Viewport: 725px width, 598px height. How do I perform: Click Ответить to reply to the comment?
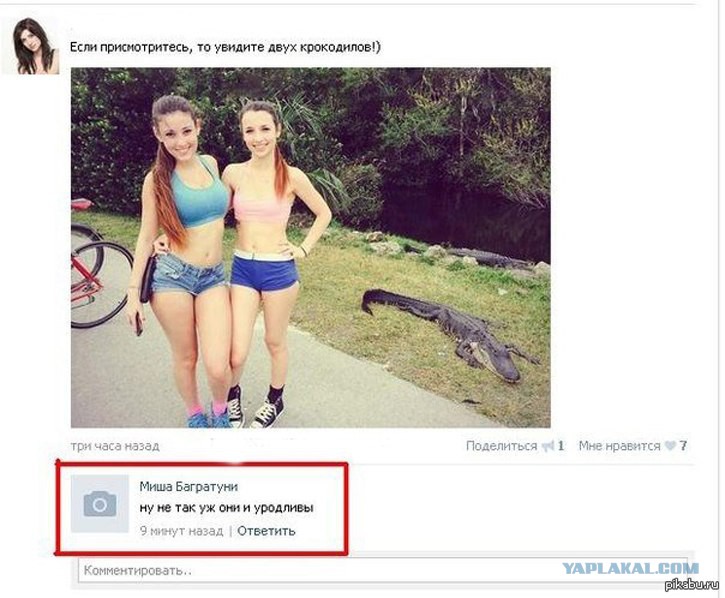(266, 531)
